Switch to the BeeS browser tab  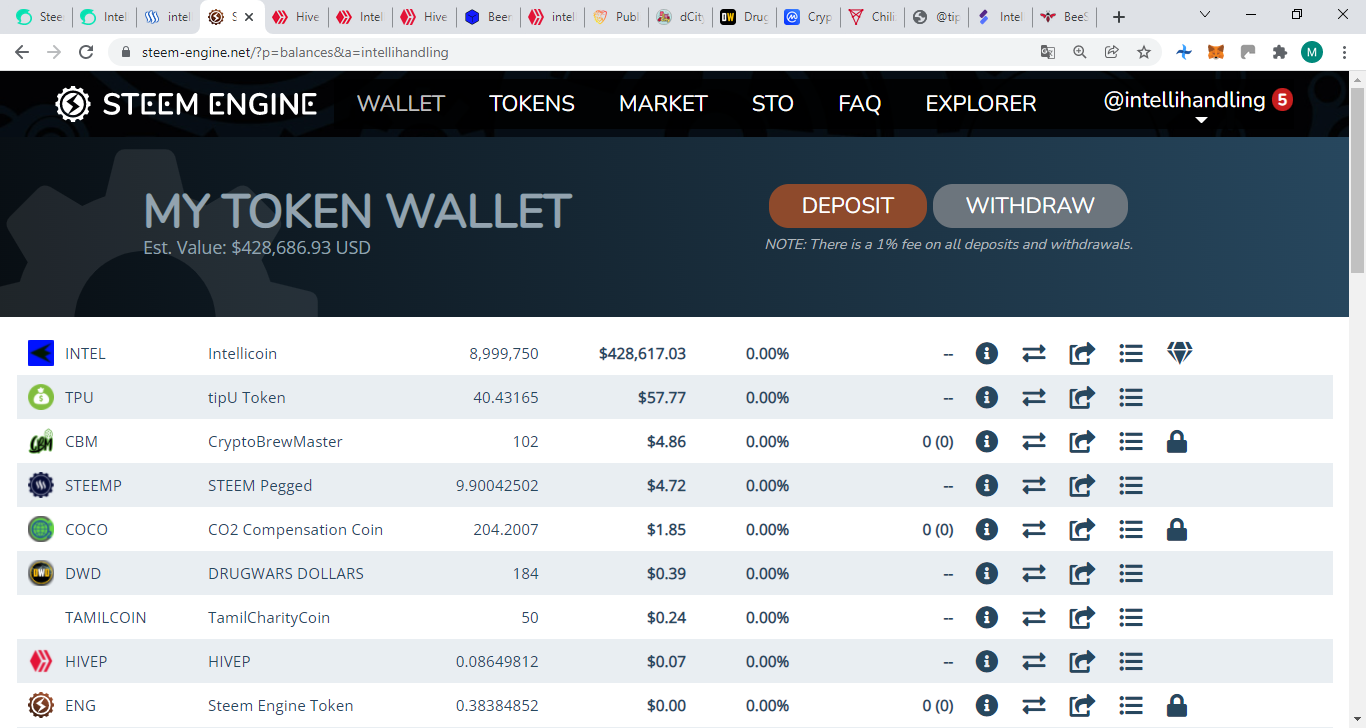[x=1066, y=17]
